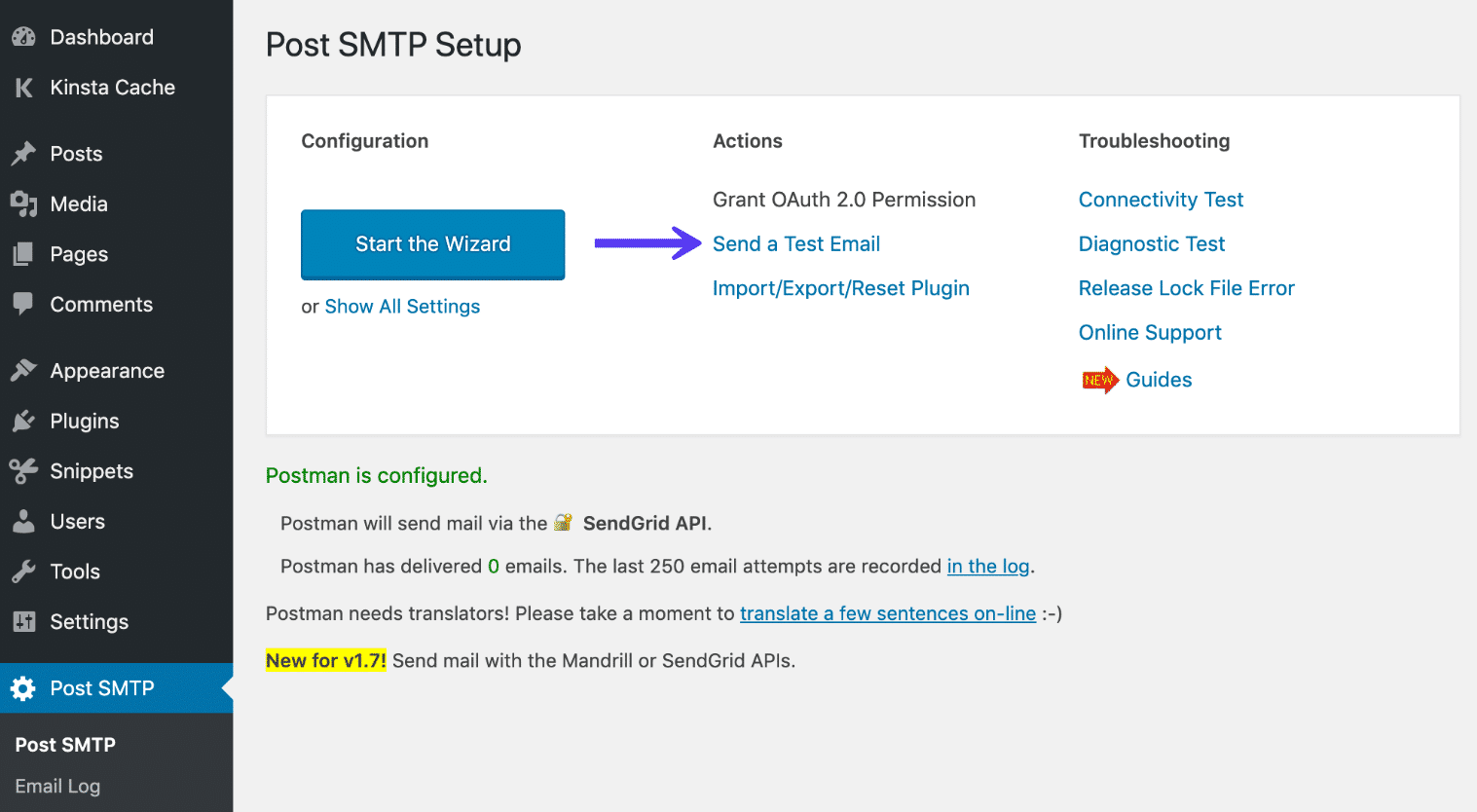Open the Settings menu item
Image resolution: width=1477 pixels, height=812 pixels.
click(x=90, y=621)
